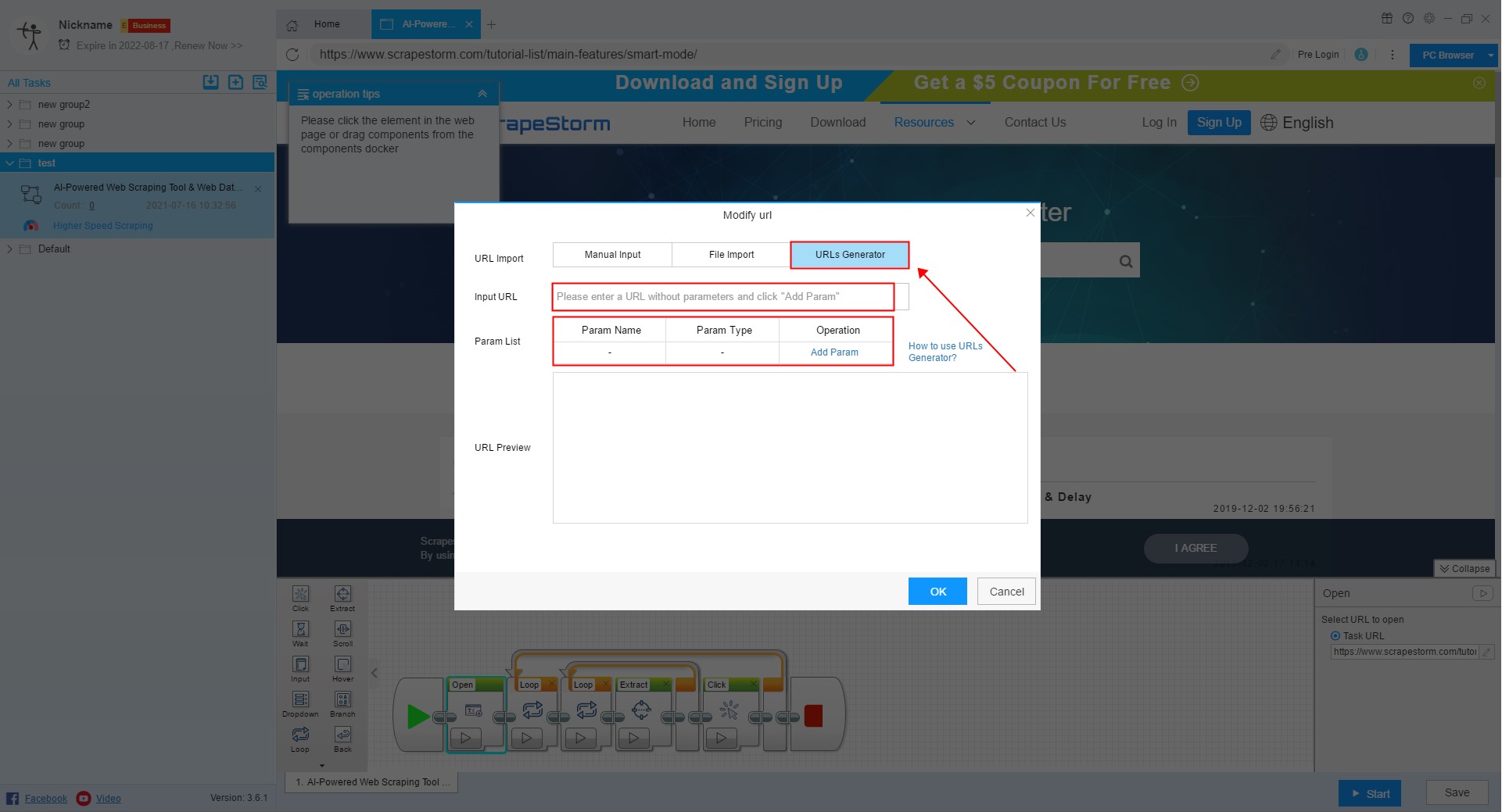
Task: Close the Modify url dialog
Action: [1030, 213]
